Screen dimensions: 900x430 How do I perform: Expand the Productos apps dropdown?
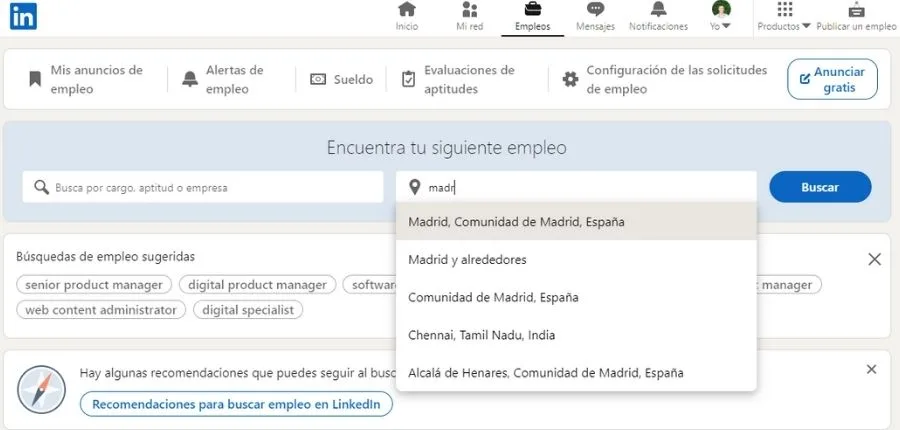[x=785, y=16]
